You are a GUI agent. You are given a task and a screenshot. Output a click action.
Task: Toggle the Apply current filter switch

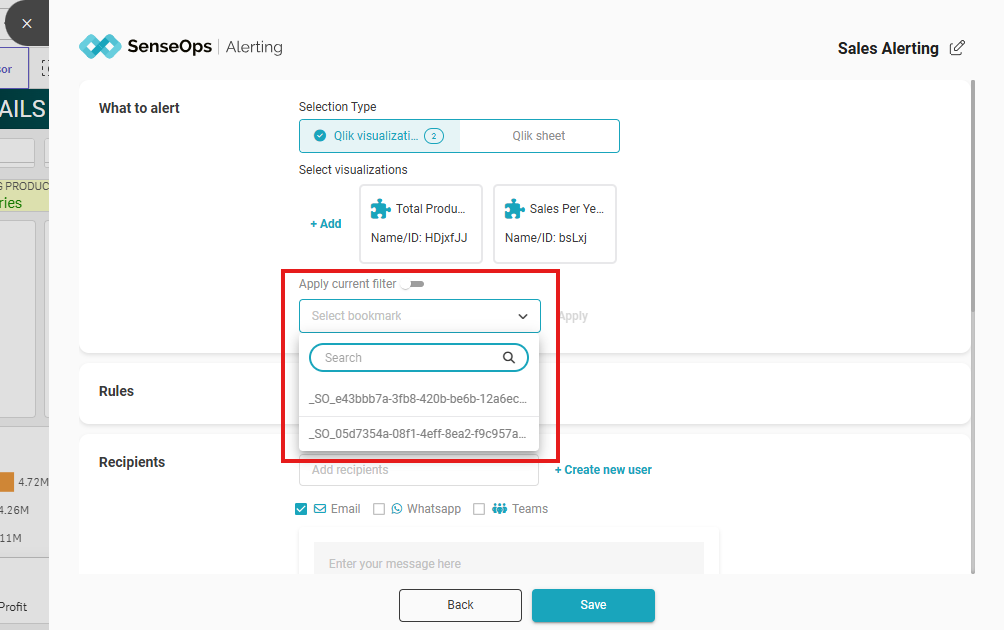coord(413,284)
